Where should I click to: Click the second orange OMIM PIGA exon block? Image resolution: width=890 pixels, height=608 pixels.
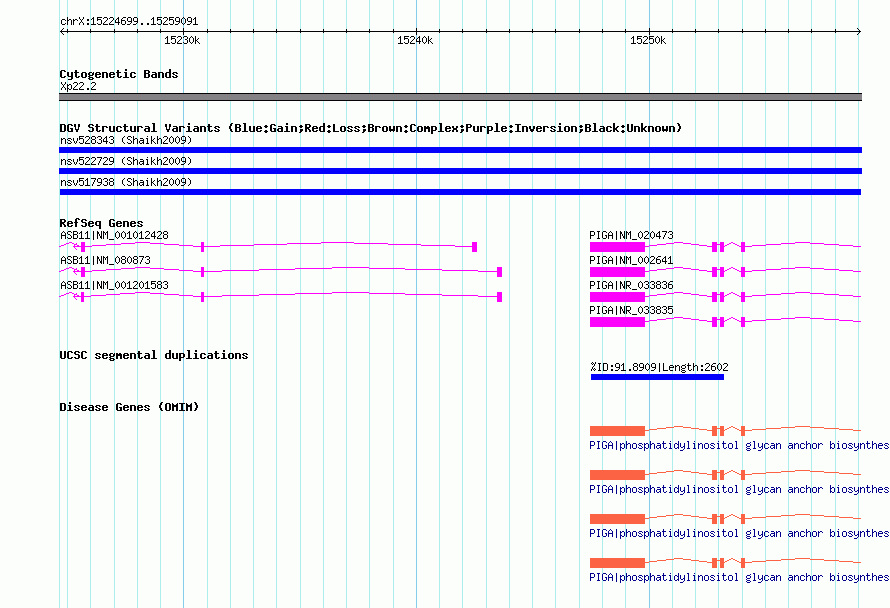click(x=618, y=475)
